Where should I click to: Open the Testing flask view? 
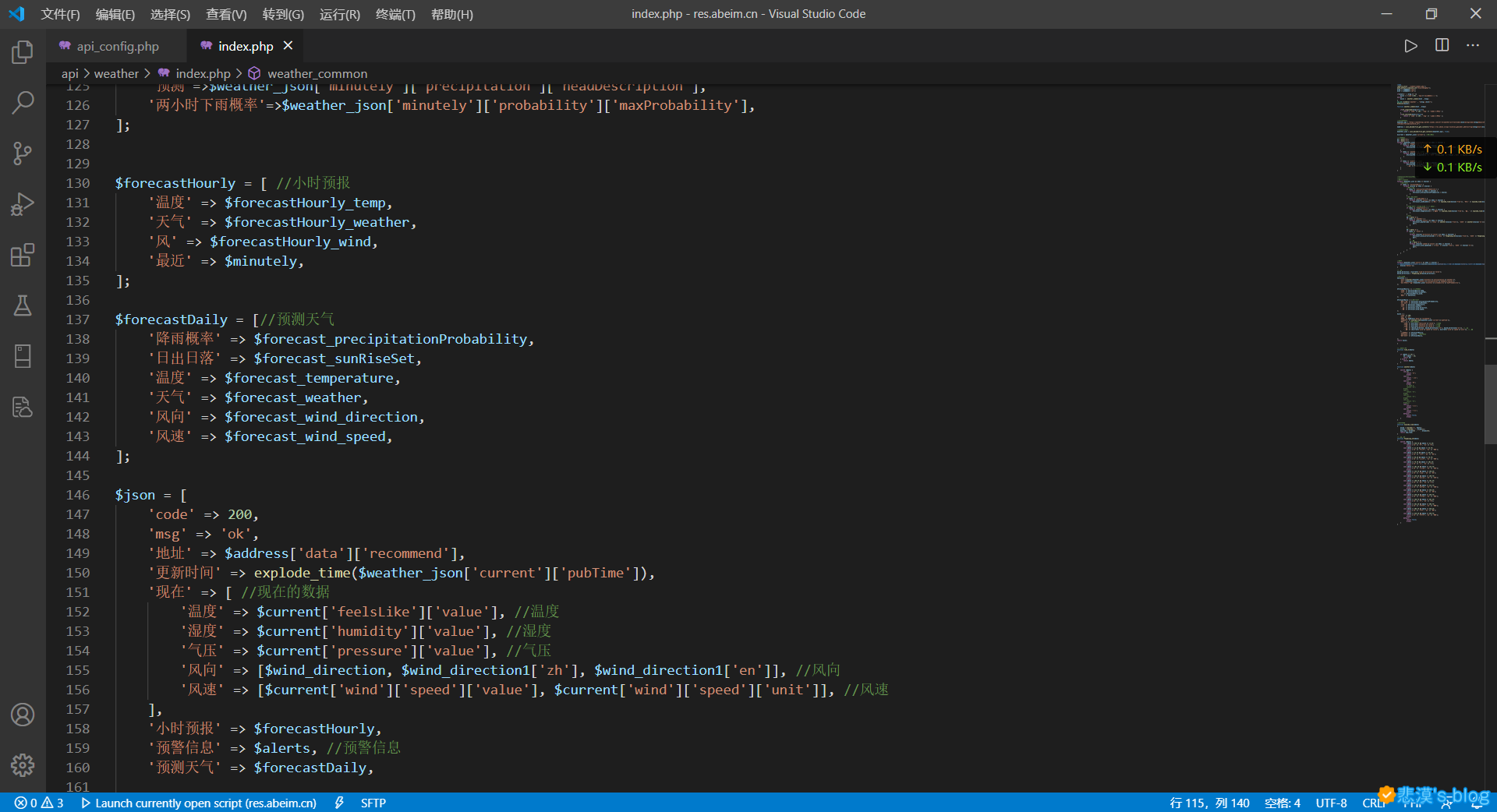pyautogui.click(x=23, y=305)
